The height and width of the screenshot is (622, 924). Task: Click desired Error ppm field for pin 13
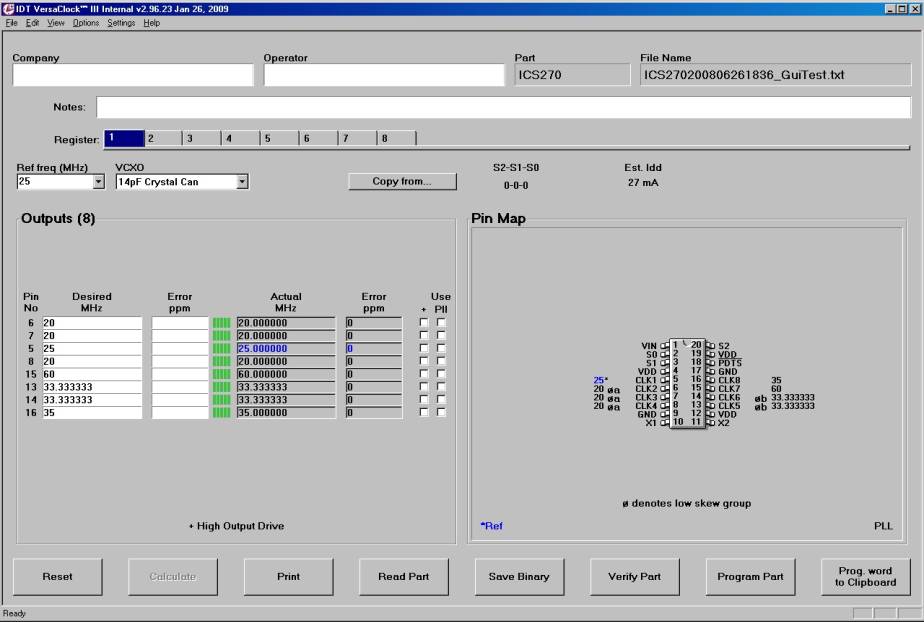(x=180, y=387)
